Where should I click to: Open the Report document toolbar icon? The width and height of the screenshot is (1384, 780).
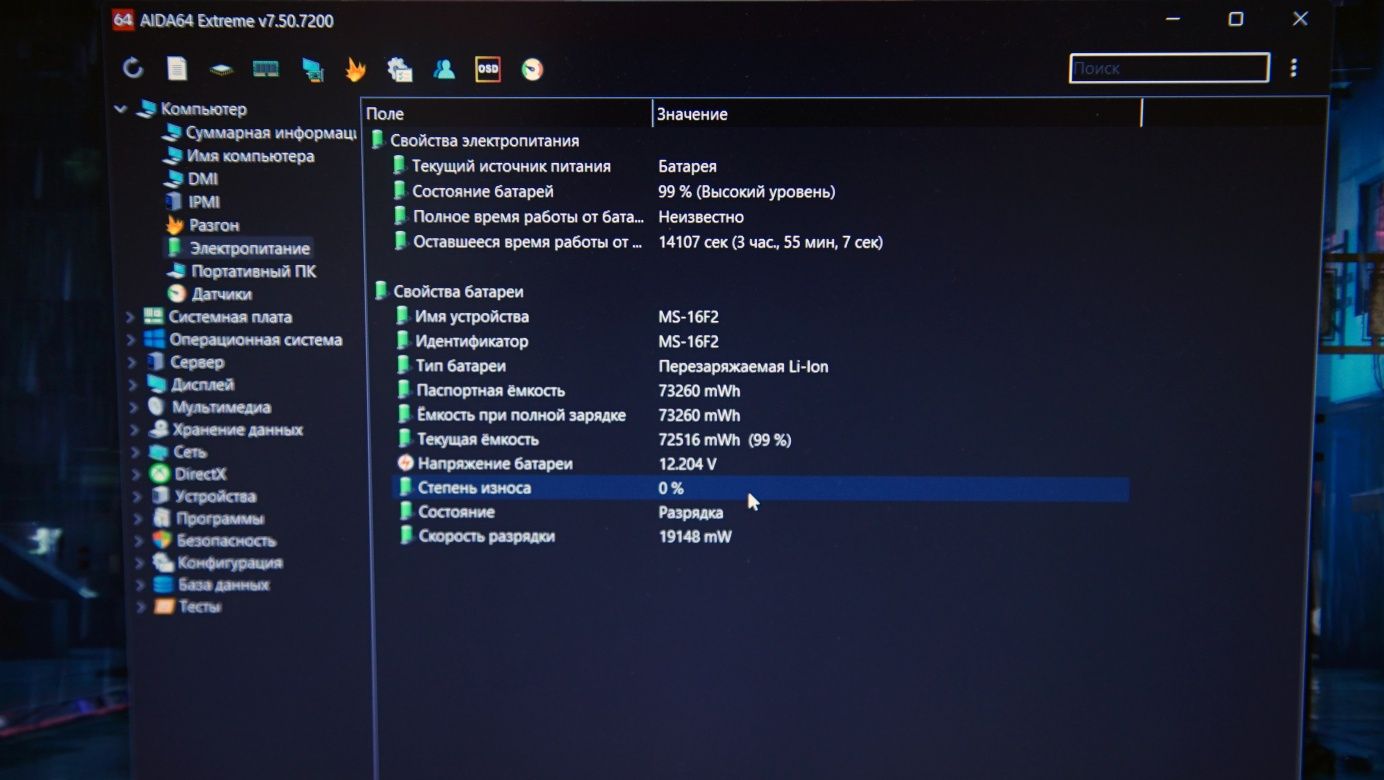coord(177,68)
